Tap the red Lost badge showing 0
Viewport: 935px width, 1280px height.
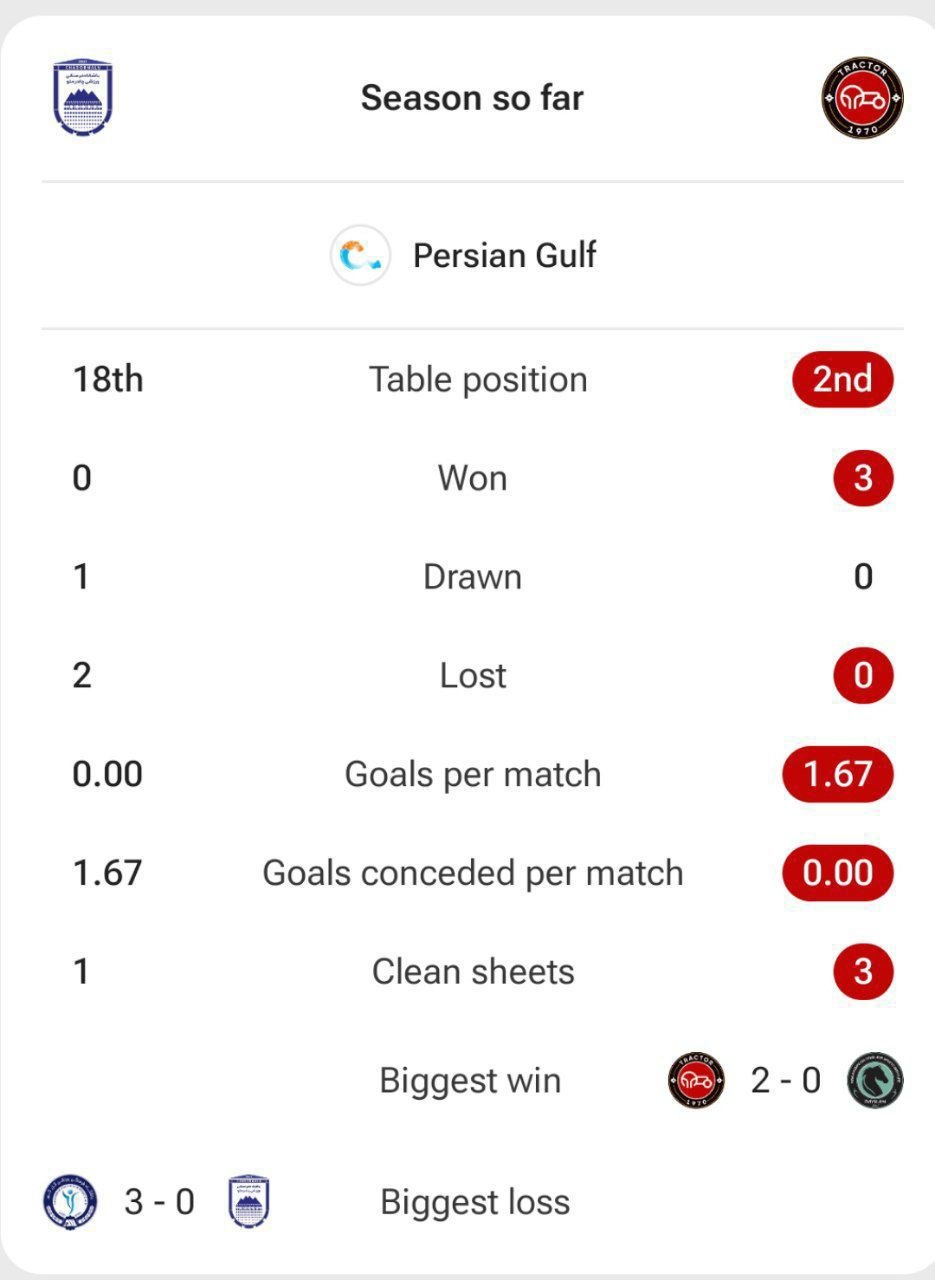[x=863, y=676]
